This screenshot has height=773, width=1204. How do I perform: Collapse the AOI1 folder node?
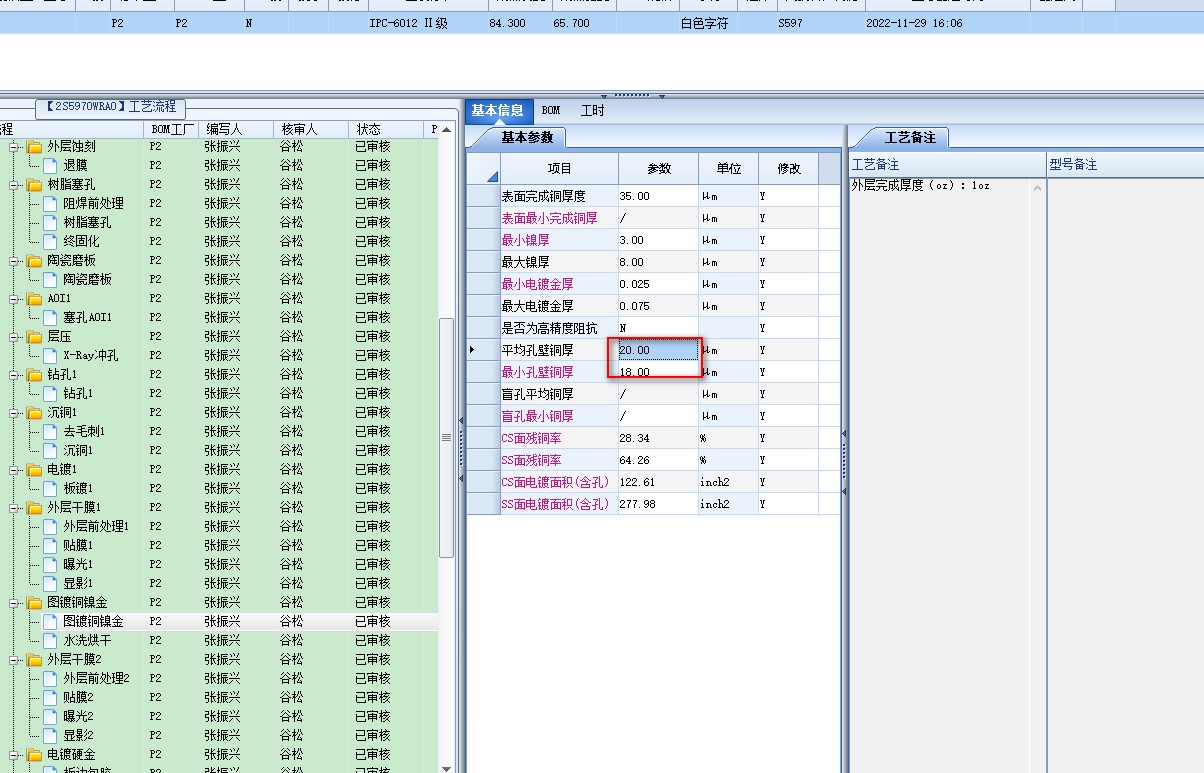point(15,299)
